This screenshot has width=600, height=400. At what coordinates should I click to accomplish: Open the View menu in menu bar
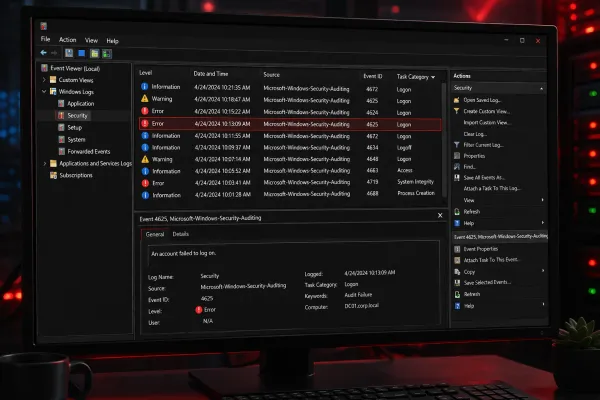[91, 40]
